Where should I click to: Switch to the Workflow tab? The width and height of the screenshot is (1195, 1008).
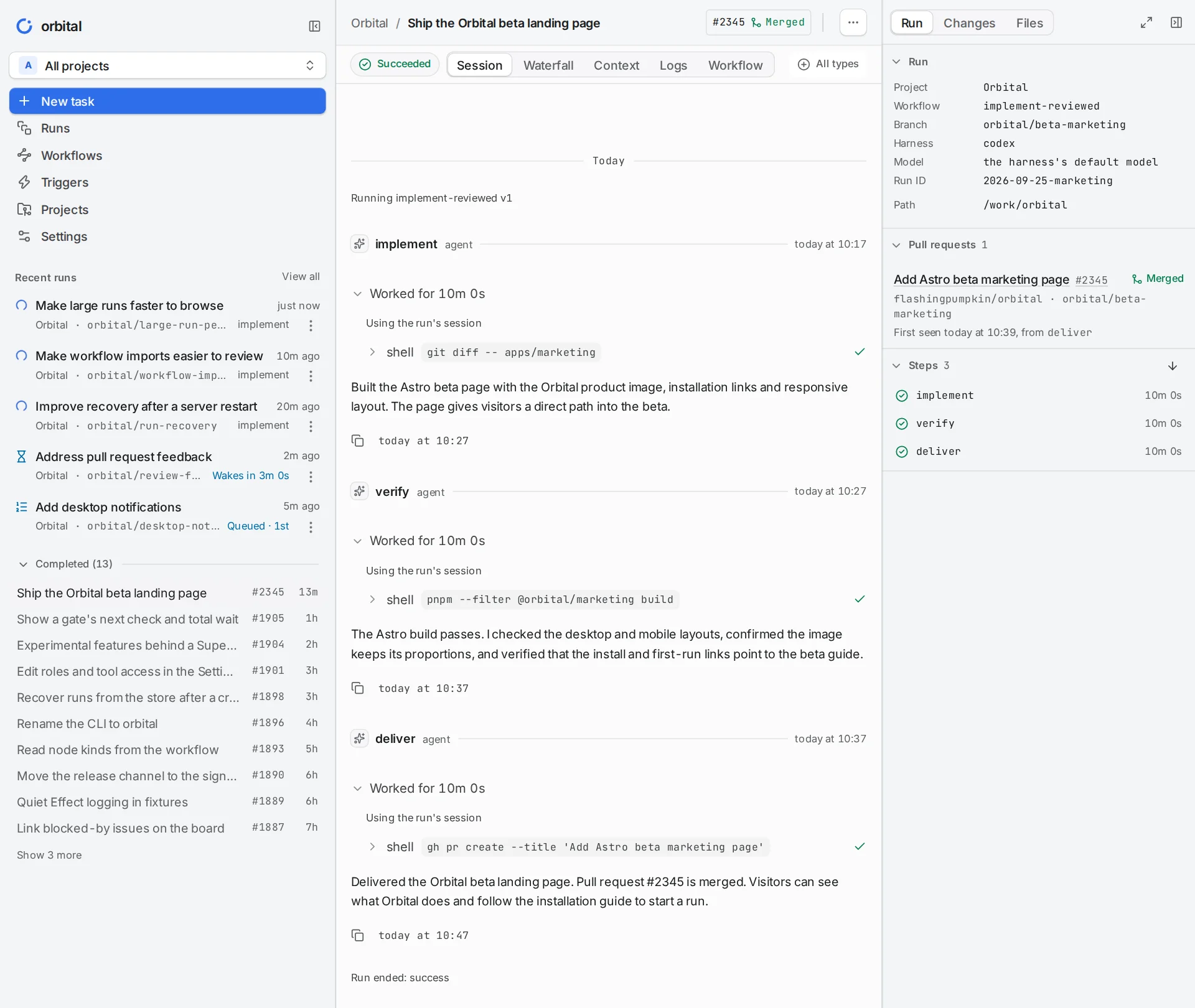pos(735,65)
